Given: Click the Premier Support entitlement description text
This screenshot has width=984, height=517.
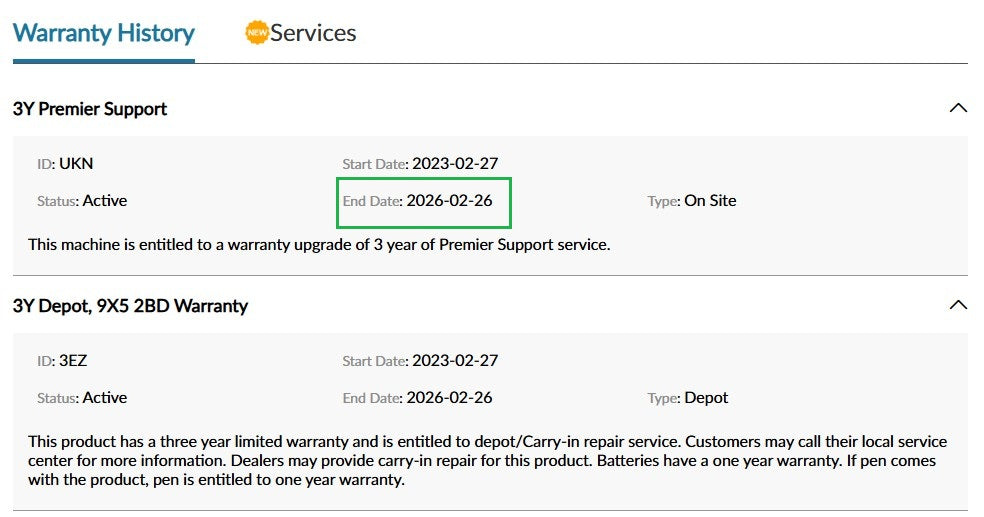Looking at the screenshot, I should click(318, 244).
